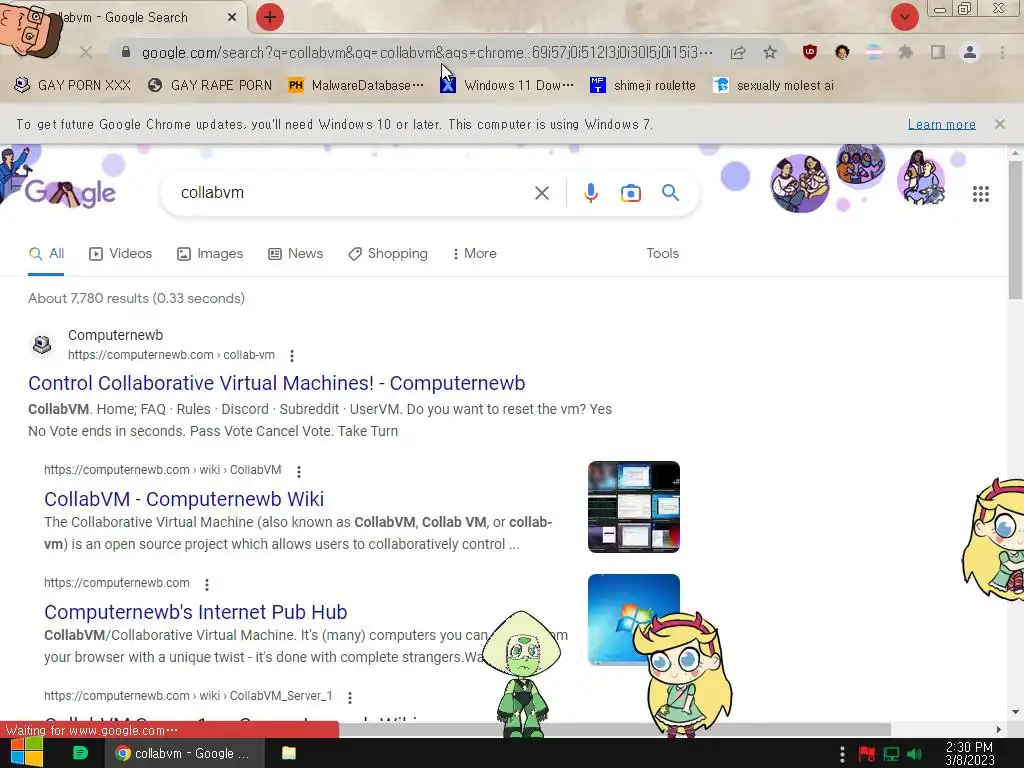Open File Explorer from taskbar
Screen dimensions: 1024x768
click(x=289, y=753)
